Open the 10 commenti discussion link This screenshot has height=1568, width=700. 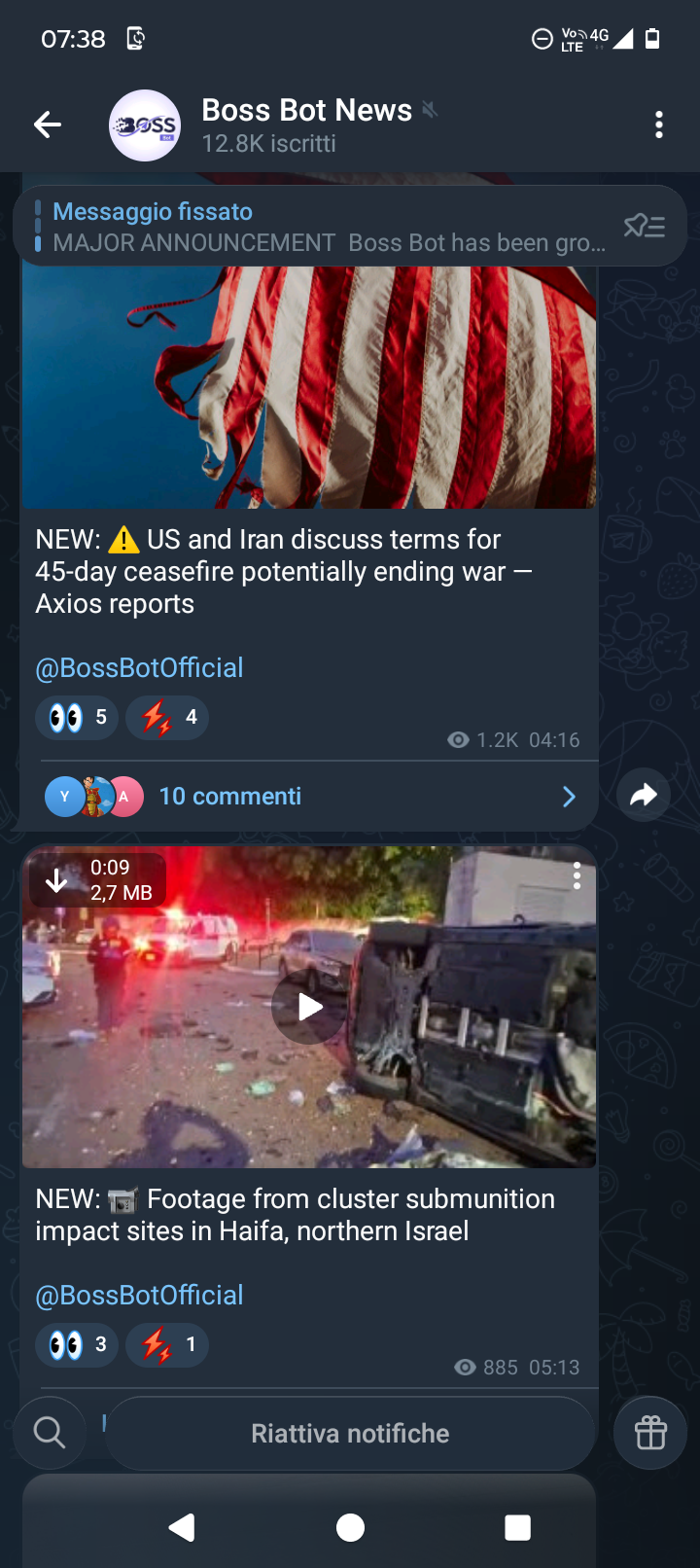pos(230,797)
